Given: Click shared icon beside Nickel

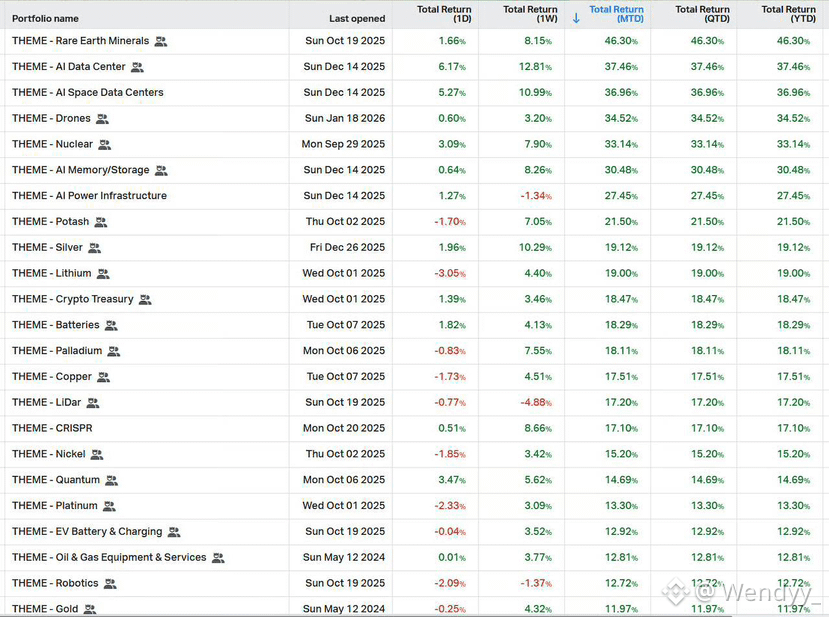Looking at the screenshot, I should coord(97,455).
